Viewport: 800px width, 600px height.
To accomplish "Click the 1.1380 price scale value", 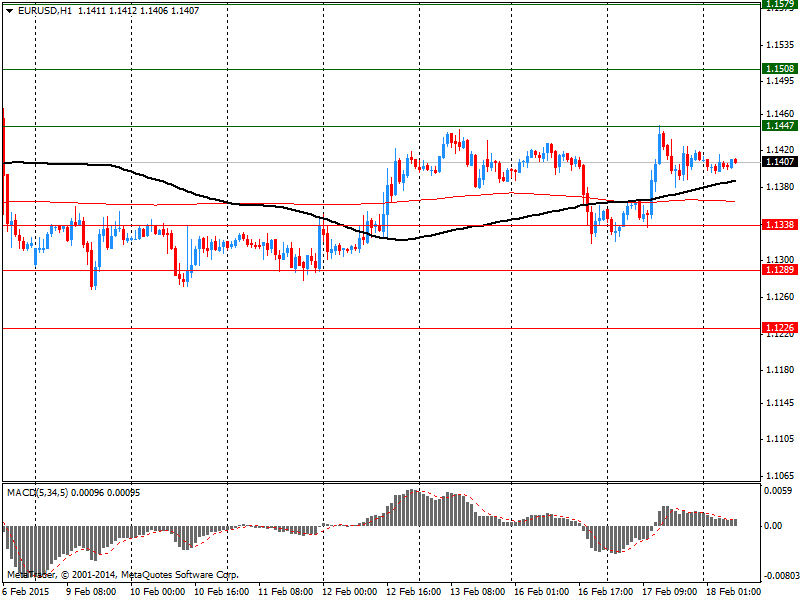I will [780, 186].
